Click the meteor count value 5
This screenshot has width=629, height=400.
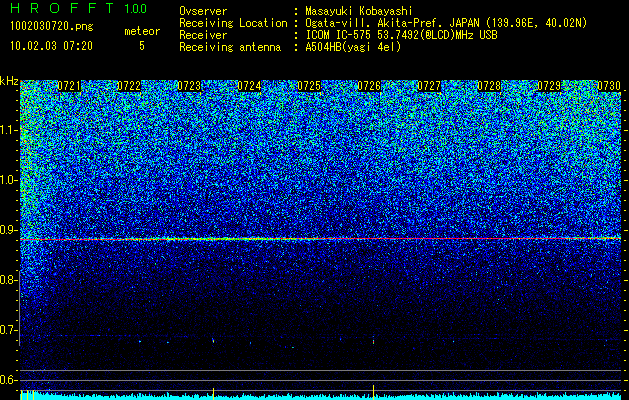click(142, 46)
